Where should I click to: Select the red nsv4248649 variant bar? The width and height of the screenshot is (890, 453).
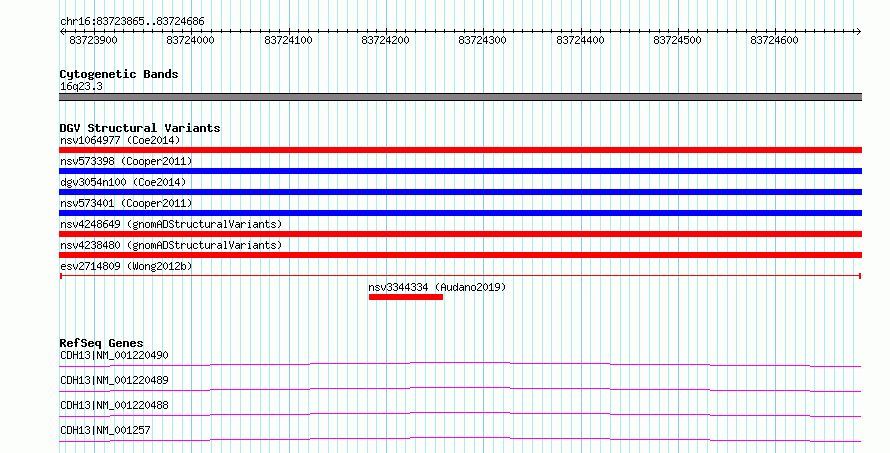click(x=460, y=234)
